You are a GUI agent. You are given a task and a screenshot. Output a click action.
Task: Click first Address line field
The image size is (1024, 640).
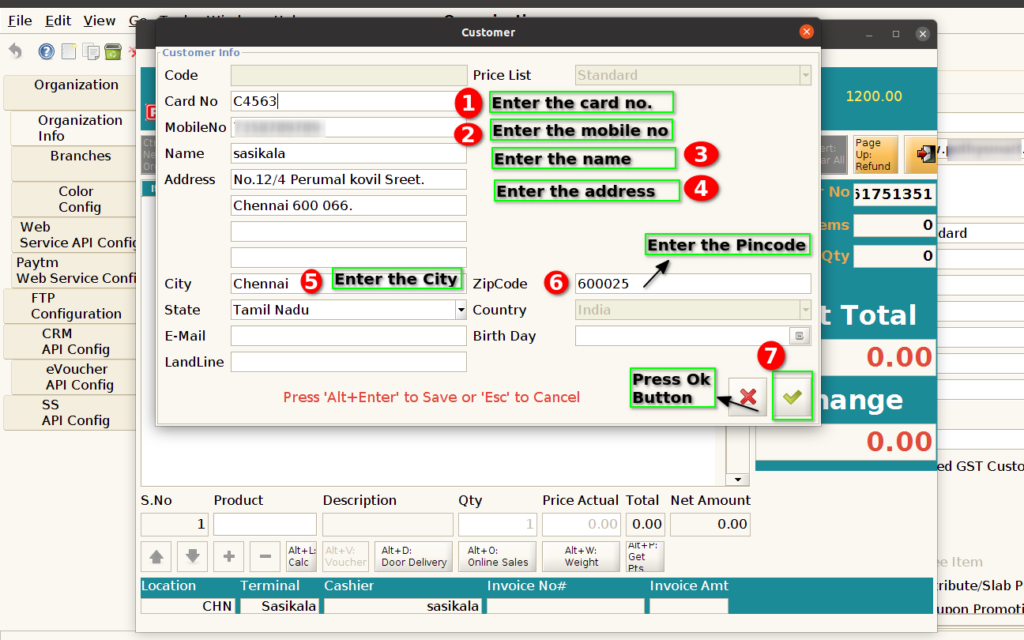(x=349, y=180)
